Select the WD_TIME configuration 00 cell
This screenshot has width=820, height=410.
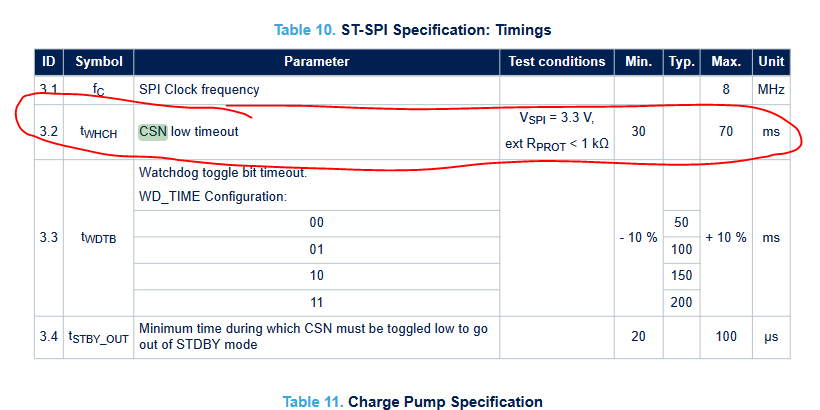coord(316,223)
